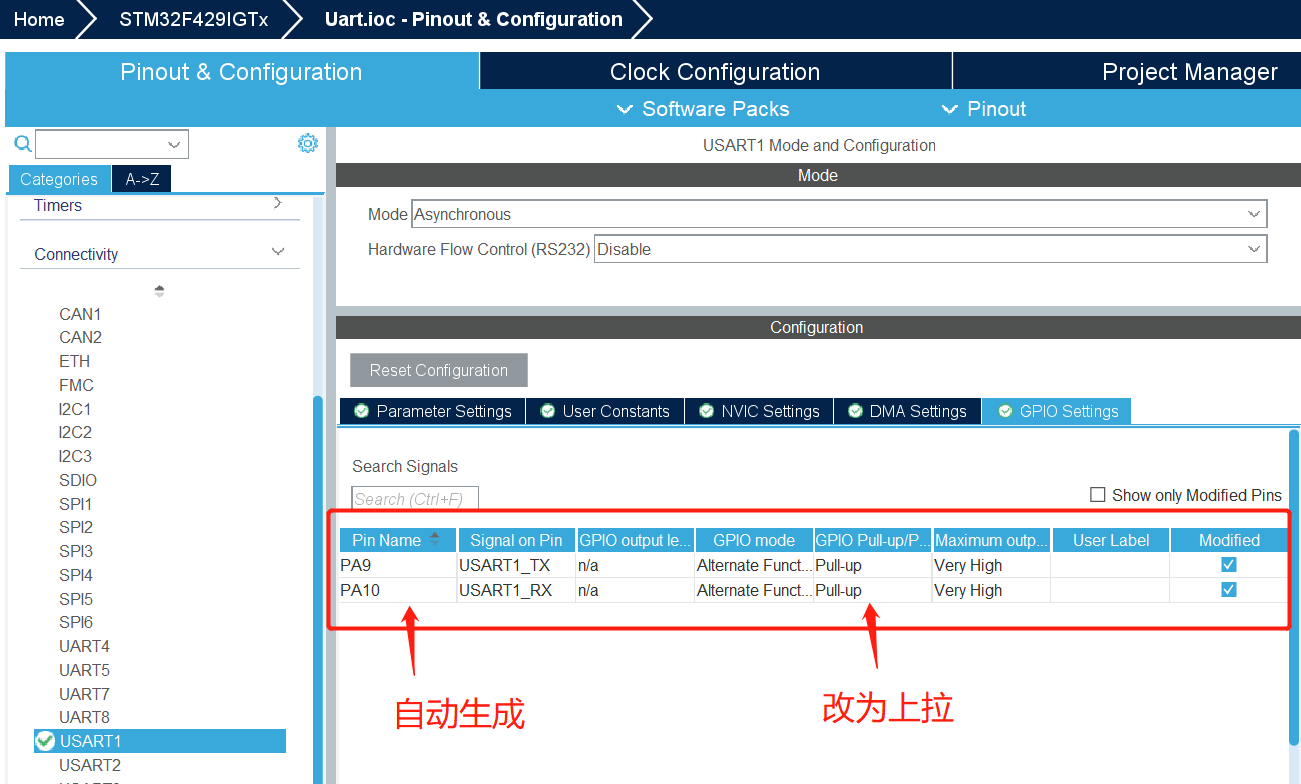Toggle Modified checkbox for PA10 row

[x=1229, y=590]
